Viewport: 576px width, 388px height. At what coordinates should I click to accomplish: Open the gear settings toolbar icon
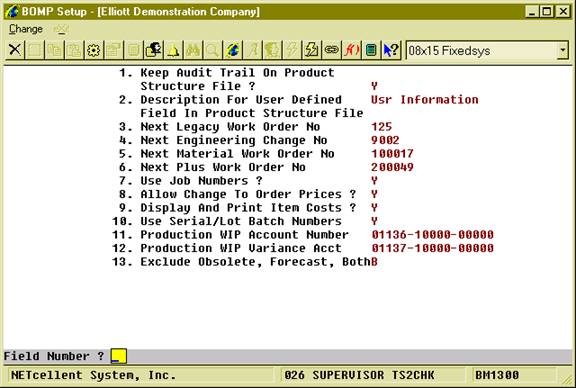point(94,50)
